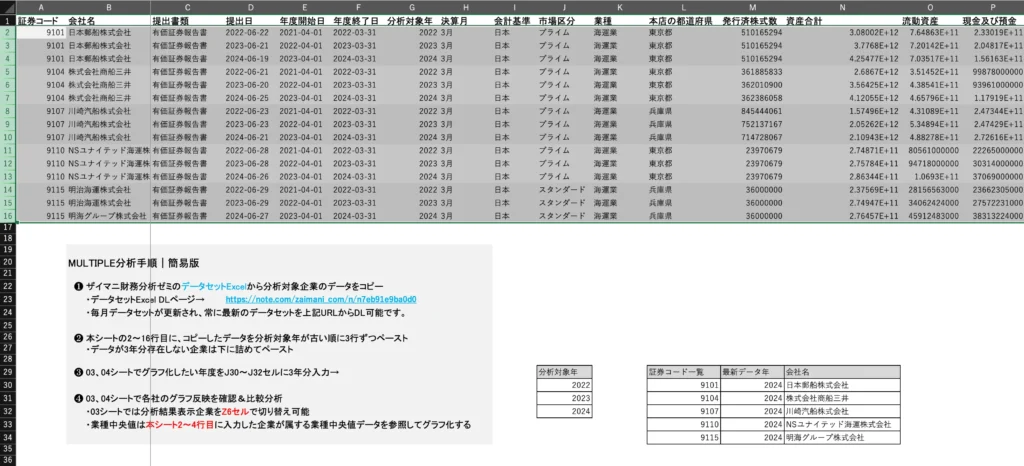Click the 流動資産 header cell
Viewport: 1024px width, 466px height.
click(x=931, y=20)
